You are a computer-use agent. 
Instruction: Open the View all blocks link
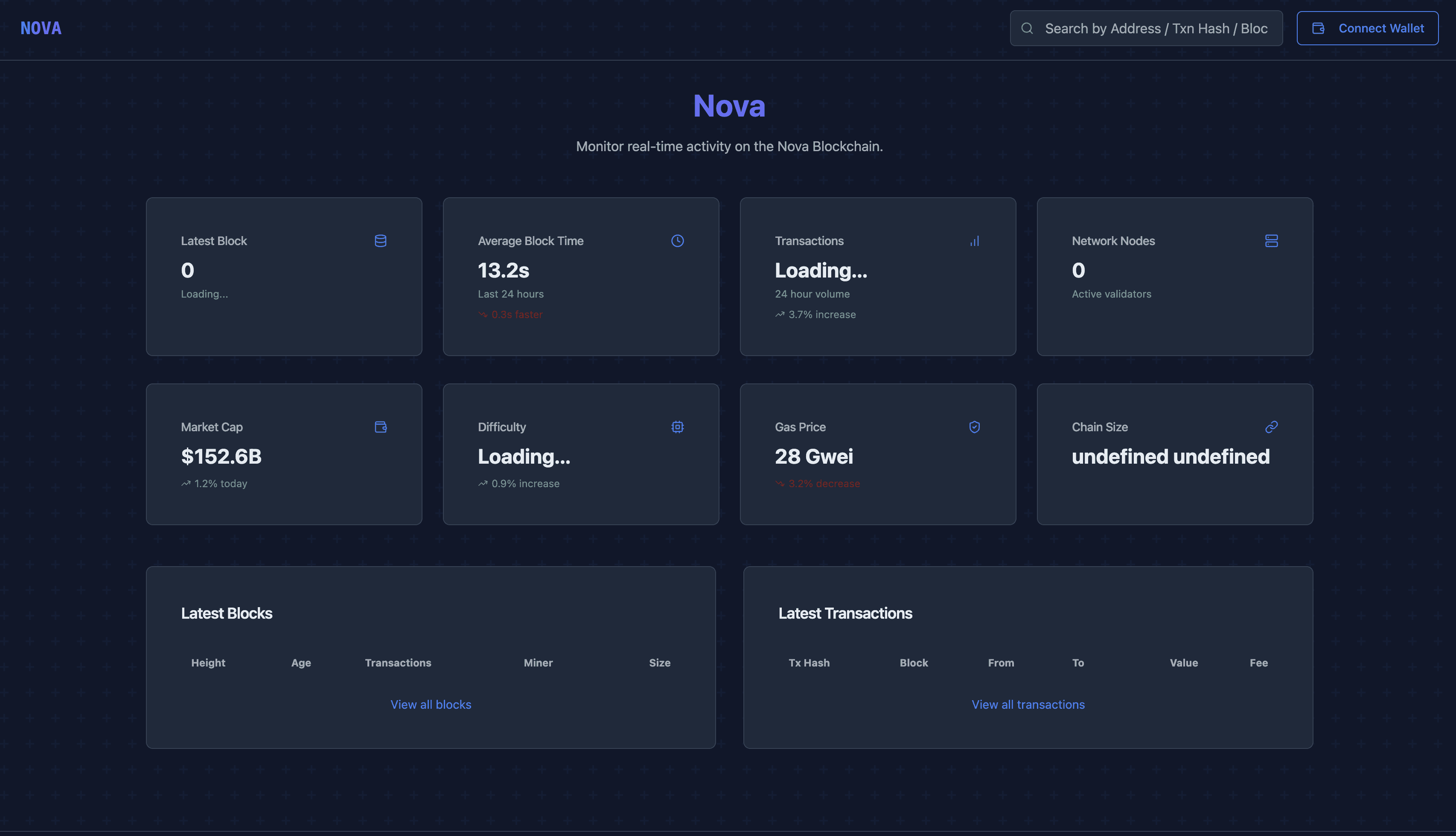[431, 704]
